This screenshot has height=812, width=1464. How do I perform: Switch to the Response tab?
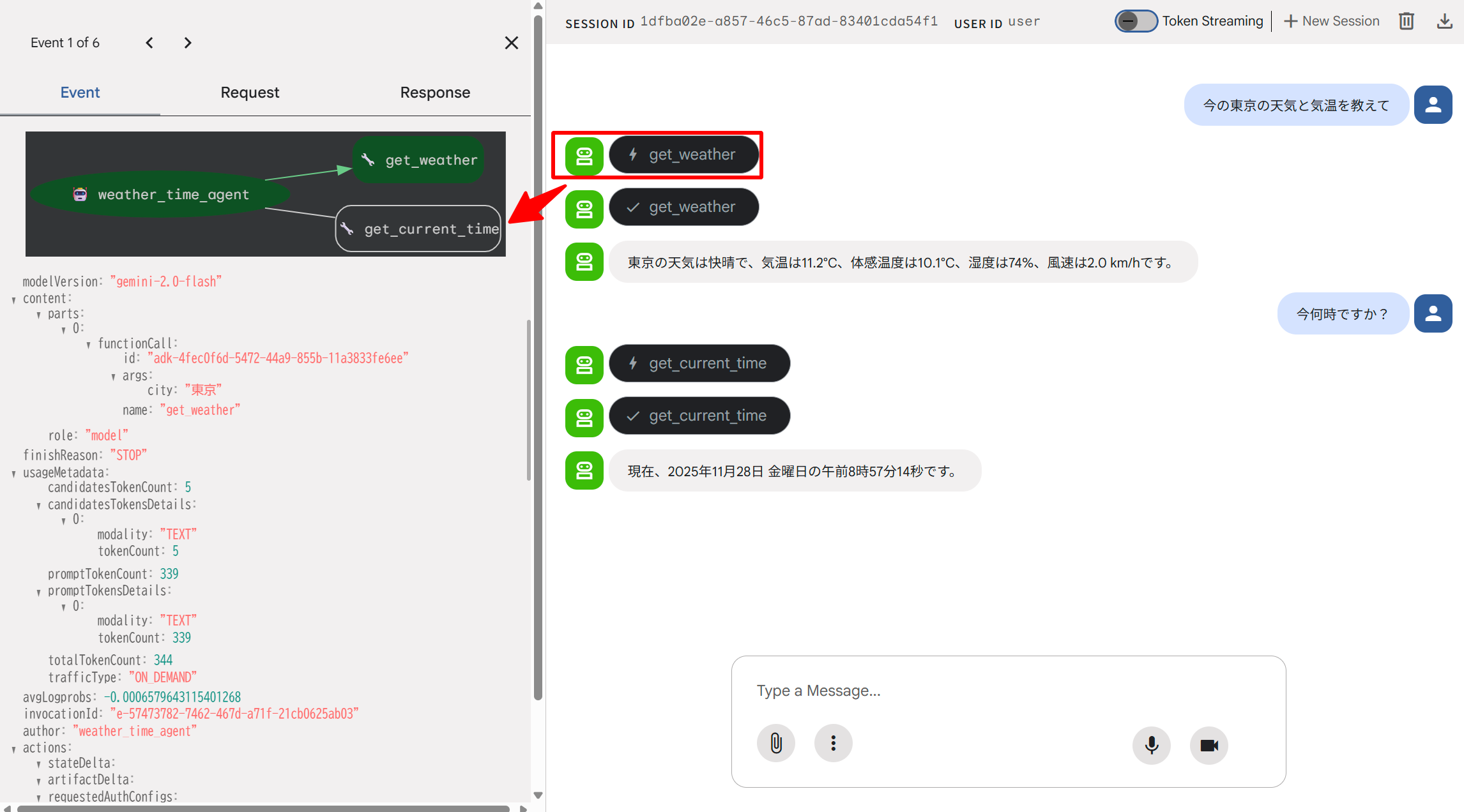(x=435, y=92)
